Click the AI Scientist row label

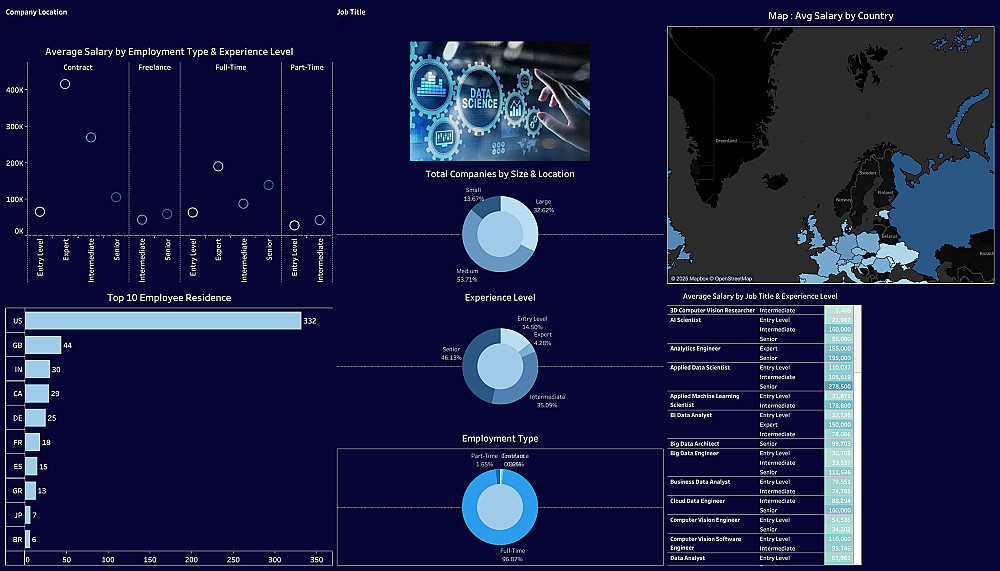pyautogui.click(x=686, y=320)
